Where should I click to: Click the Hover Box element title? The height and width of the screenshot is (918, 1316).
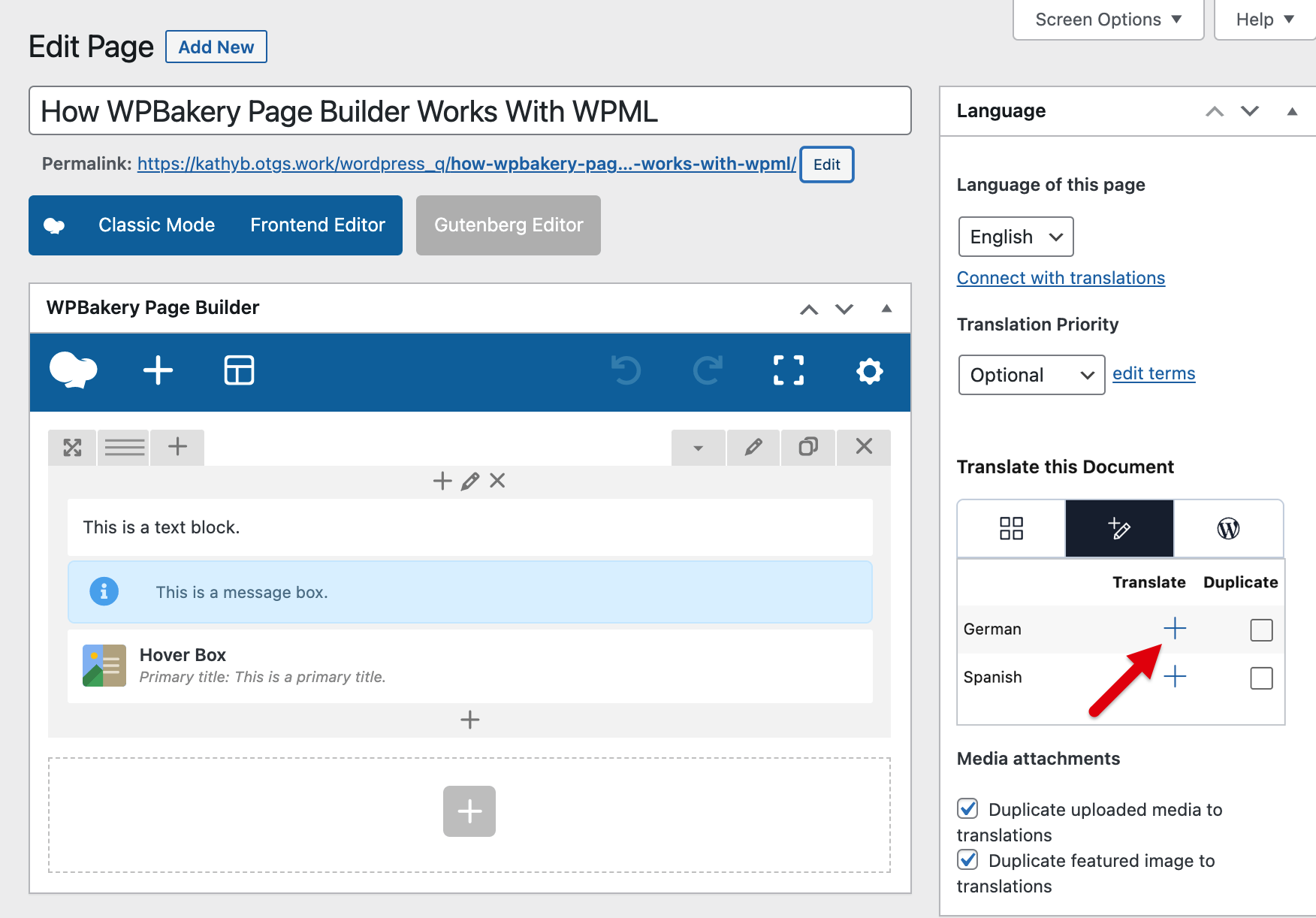[183, 655]
